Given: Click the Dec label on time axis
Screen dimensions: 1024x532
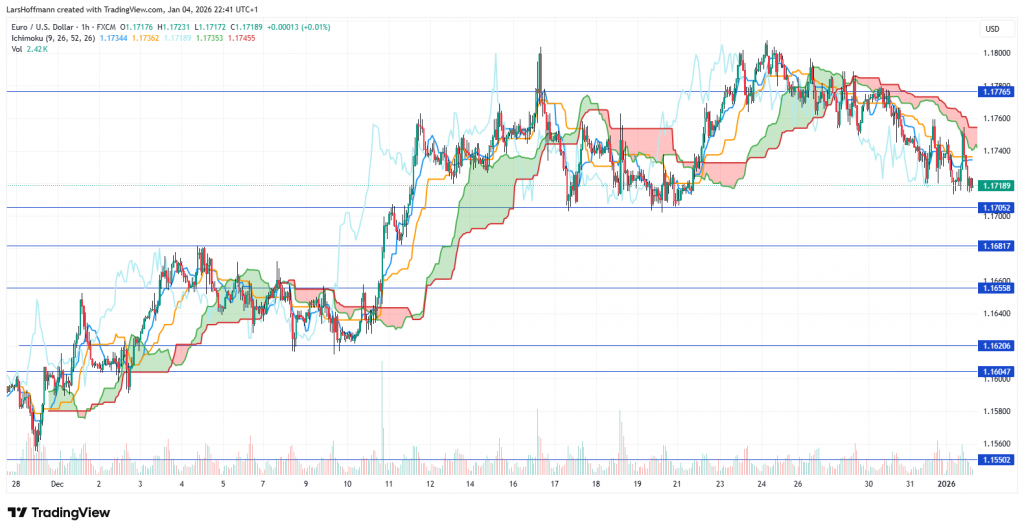Looking at the screenshot, I should (x=56, y=482).
